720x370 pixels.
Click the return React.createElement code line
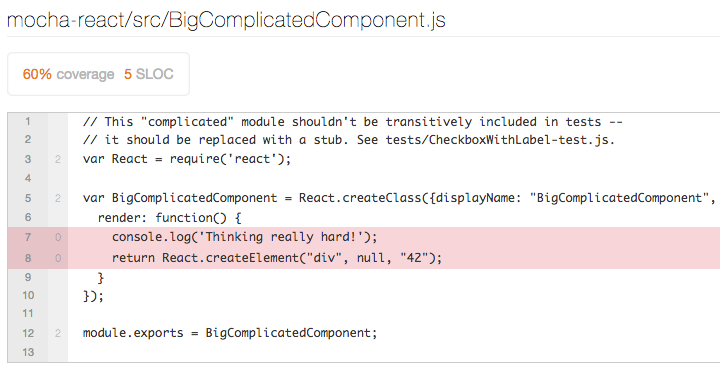[277, 258]
